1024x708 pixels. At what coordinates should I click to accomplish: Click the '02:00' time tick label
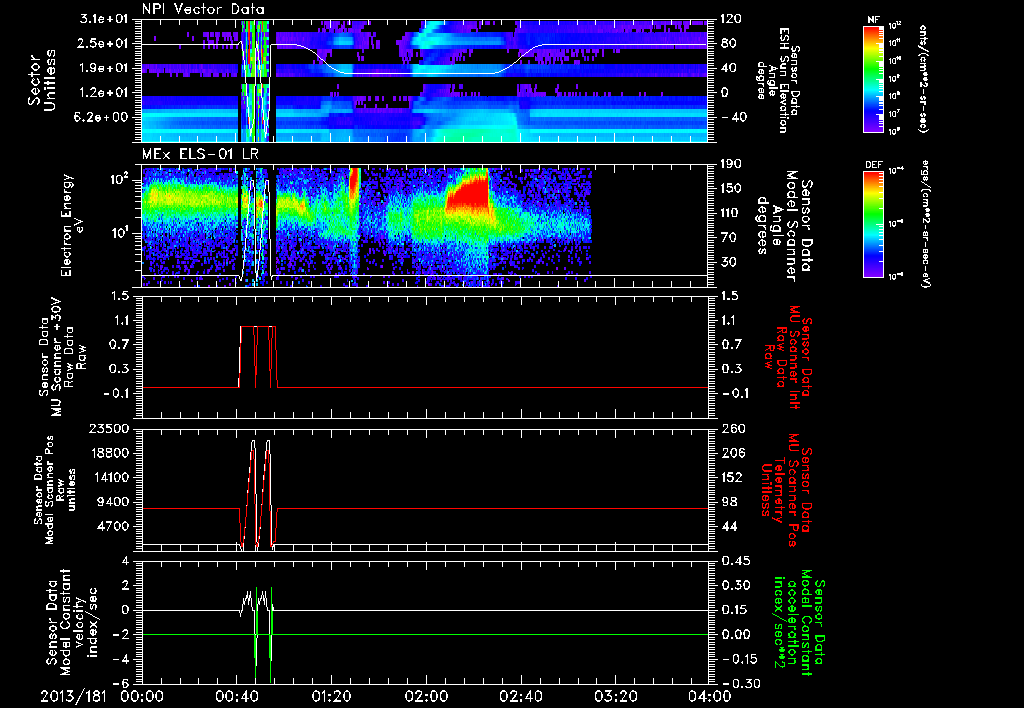tap(425, 696)
